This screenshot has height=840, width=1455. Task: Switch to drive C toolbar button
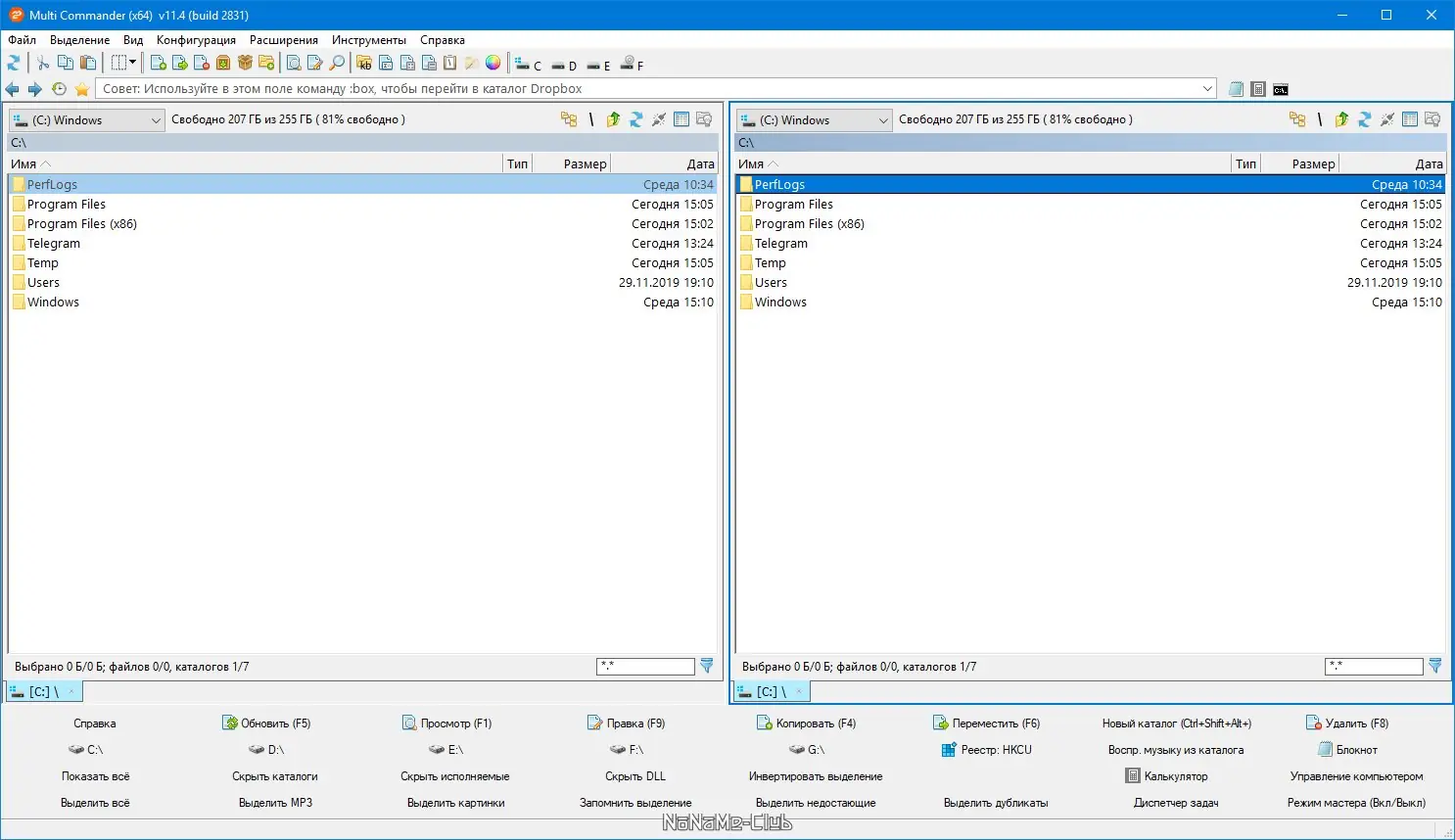click(x=529, y=65)
